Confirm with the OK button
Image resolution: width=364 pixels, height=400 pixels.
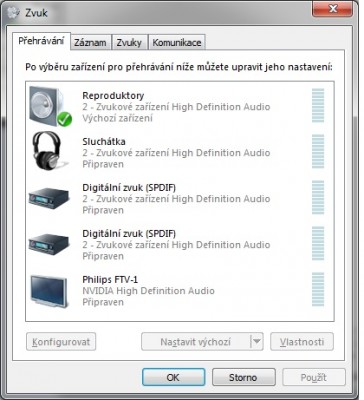tap(173, 377)
